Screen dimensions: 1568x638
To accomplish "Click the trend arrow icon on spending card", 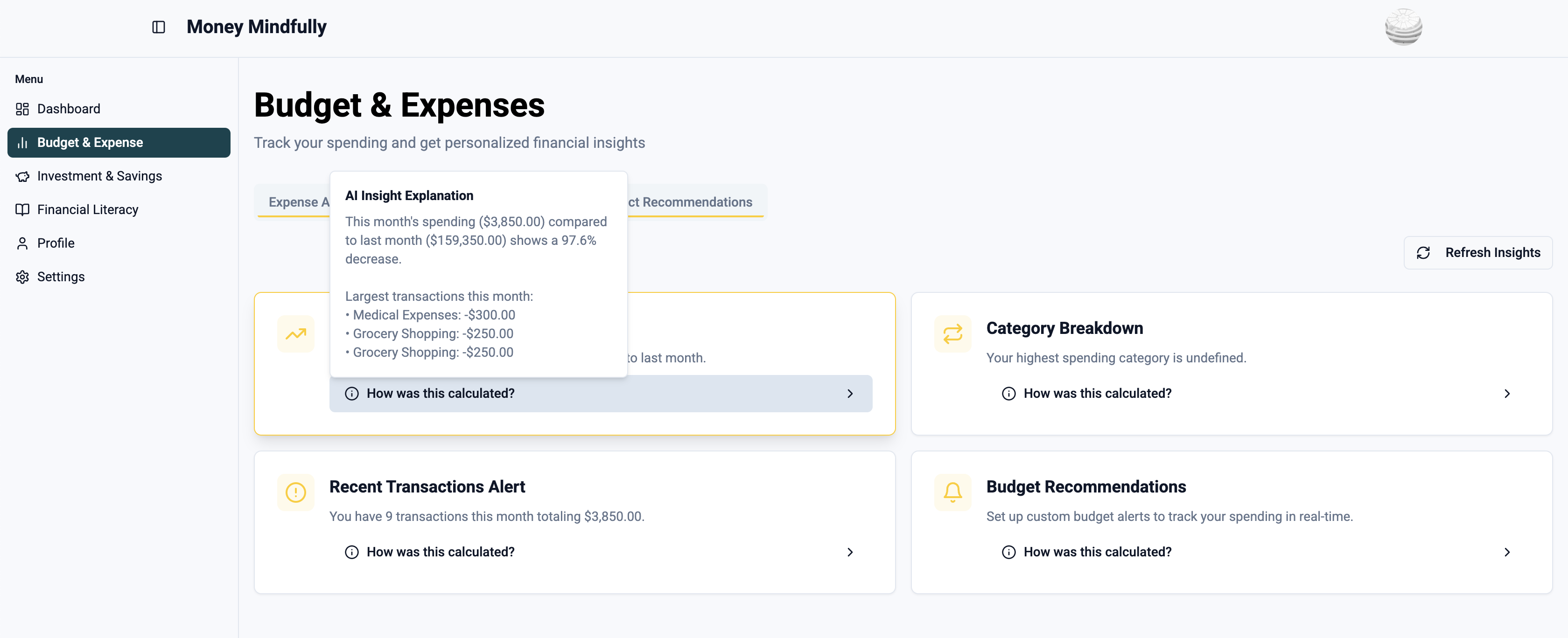I will pyautogui.click(x=295, y=333).
